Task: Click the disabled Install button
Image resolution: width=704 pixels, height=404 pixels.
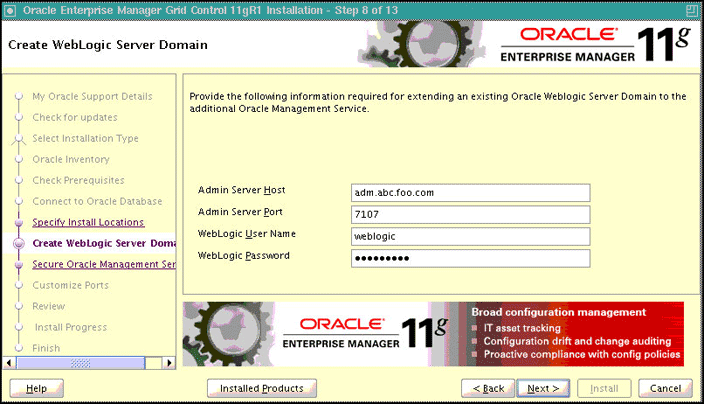Action: [604, 388]
